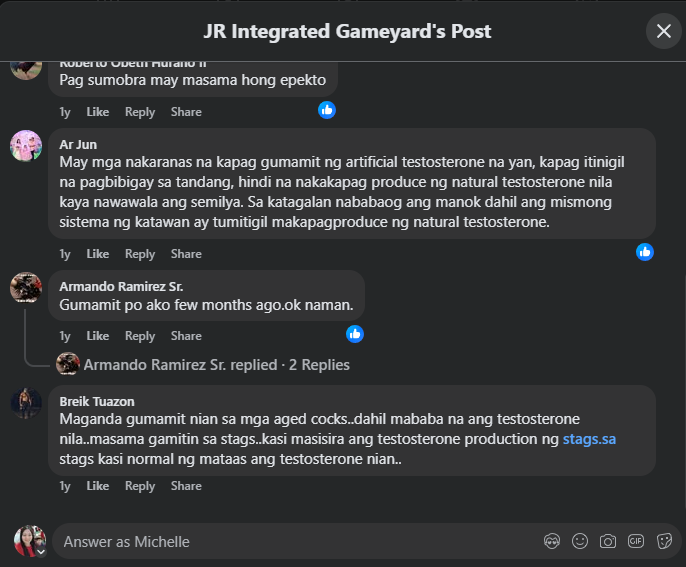
Task: Open the stags.sa link
Action: [x=588, y=438]
